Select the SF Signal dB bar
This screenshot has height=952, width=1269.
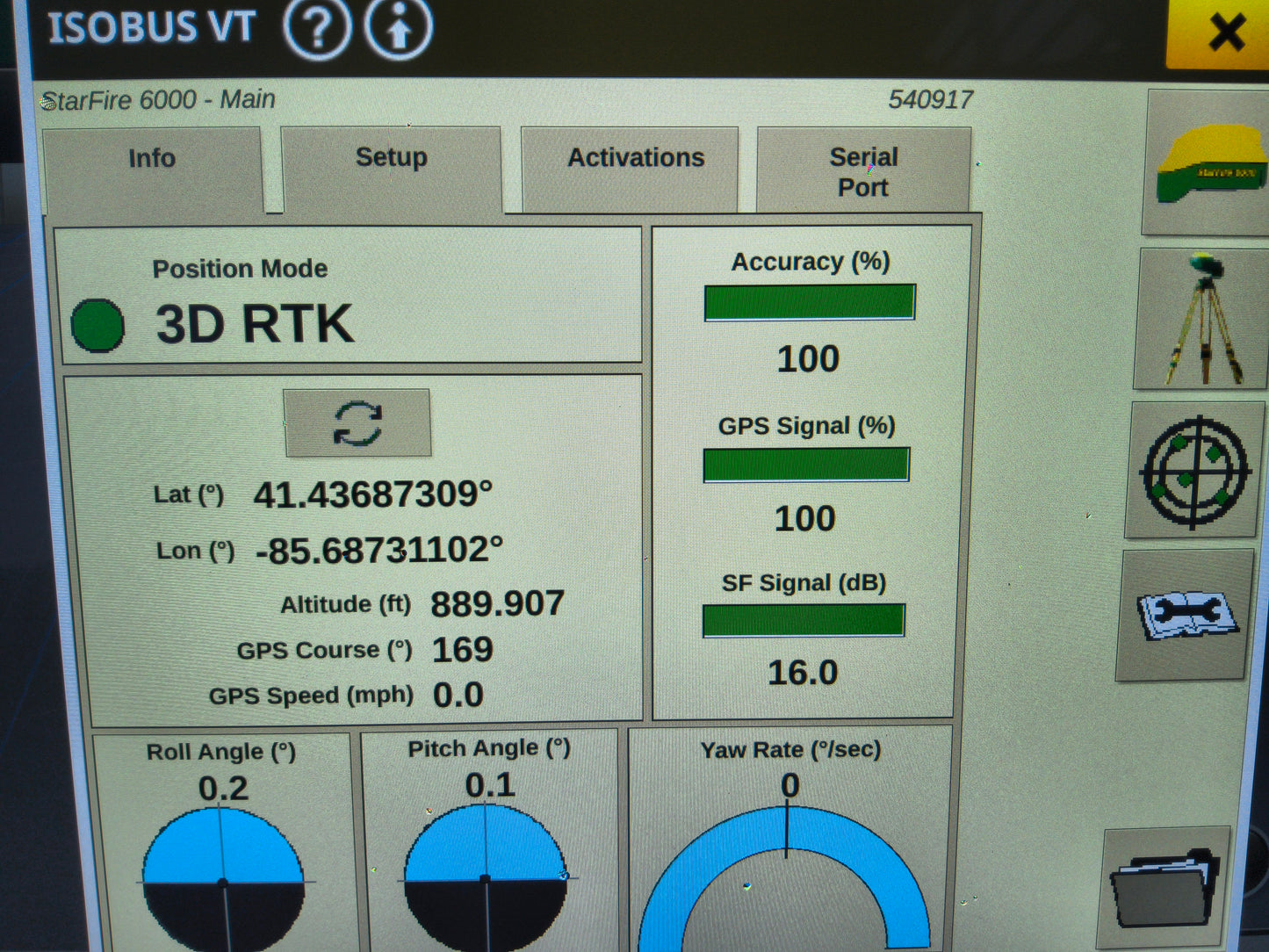click(804, 620)
